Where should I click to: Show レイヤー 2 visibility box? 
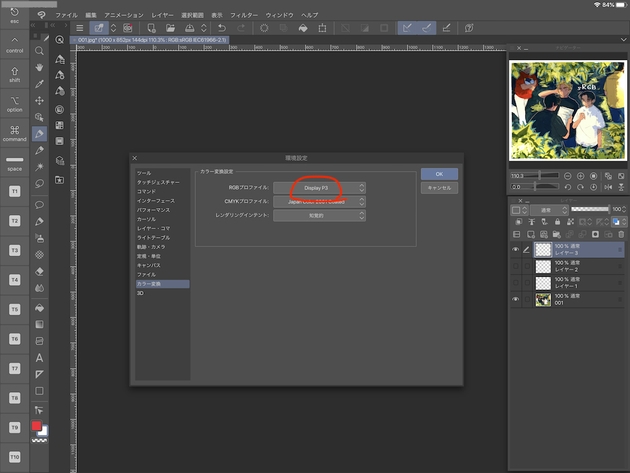[515, 266]
